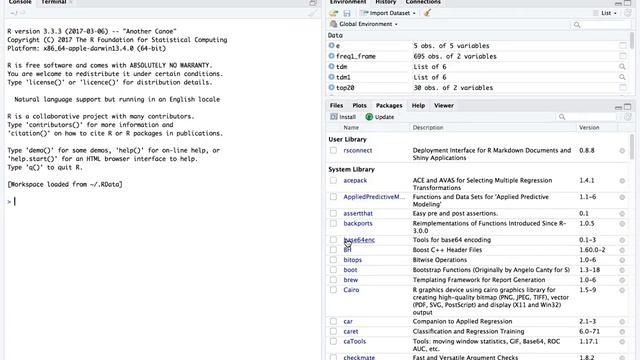640x360 pixels.
Task: Enable the Cairo package checkbox
Action: (x=333, y=290)
